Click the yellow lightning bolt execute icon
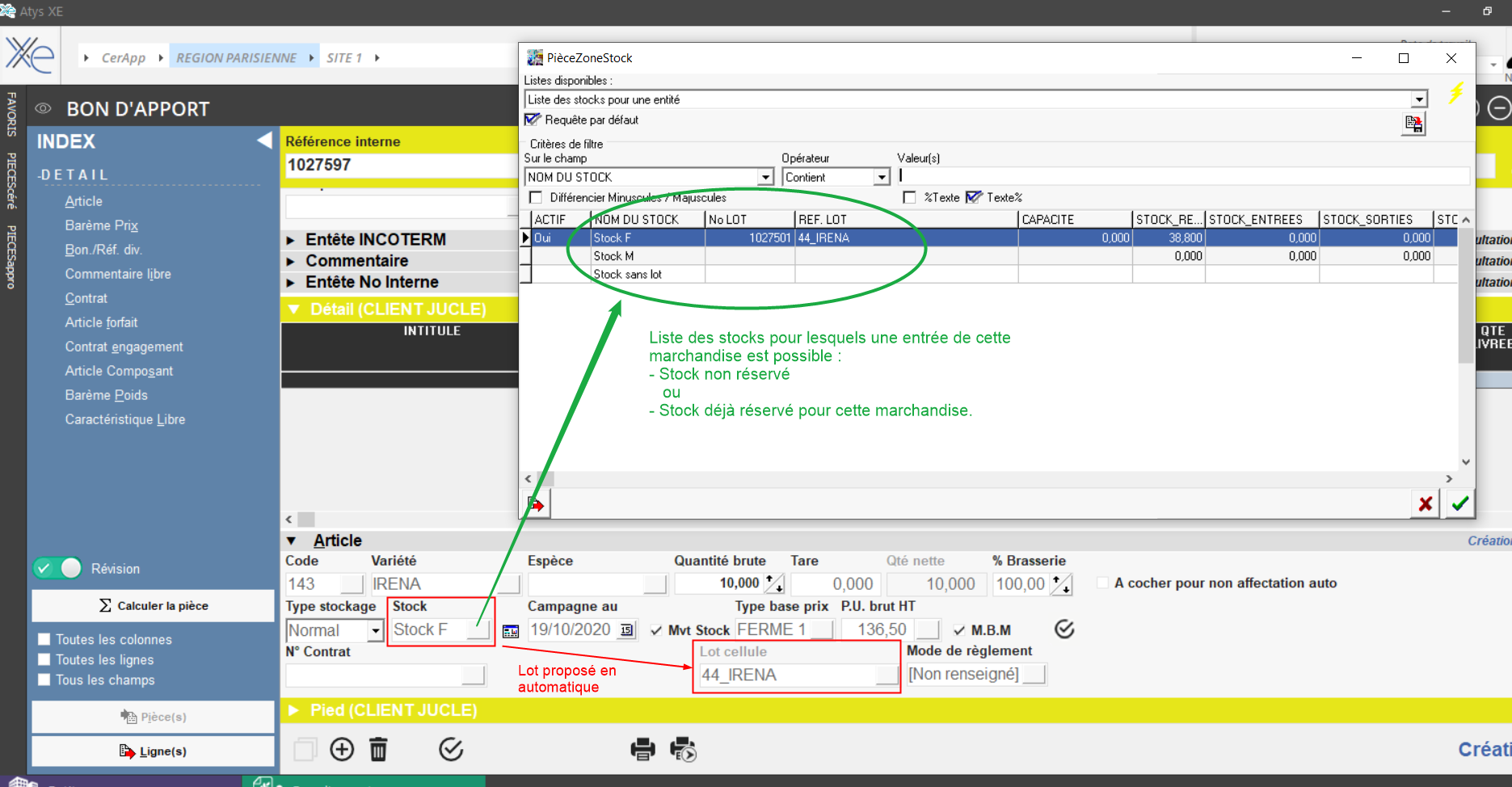Image resolution: width=1512 pixels, height=787 pixels. pyautogui.click(x=1456, y=93)
